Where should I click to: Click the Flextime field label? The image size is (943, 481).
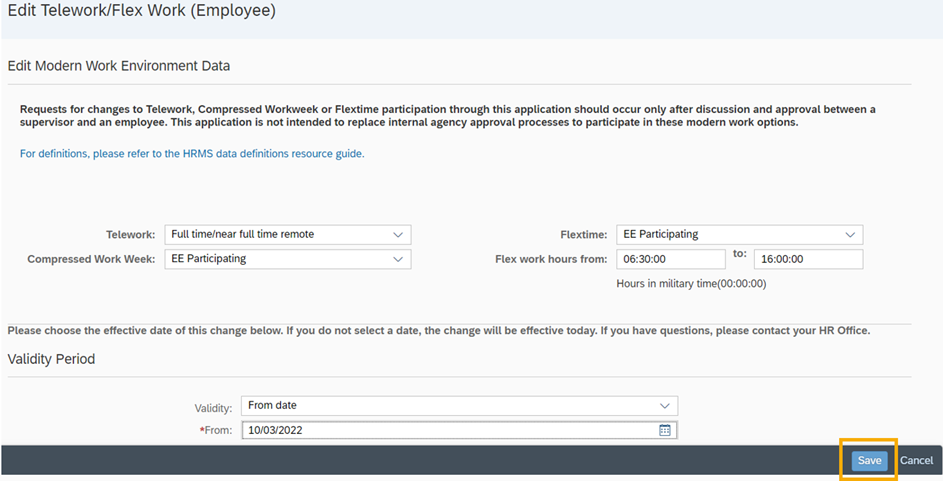tap(584, 235)
